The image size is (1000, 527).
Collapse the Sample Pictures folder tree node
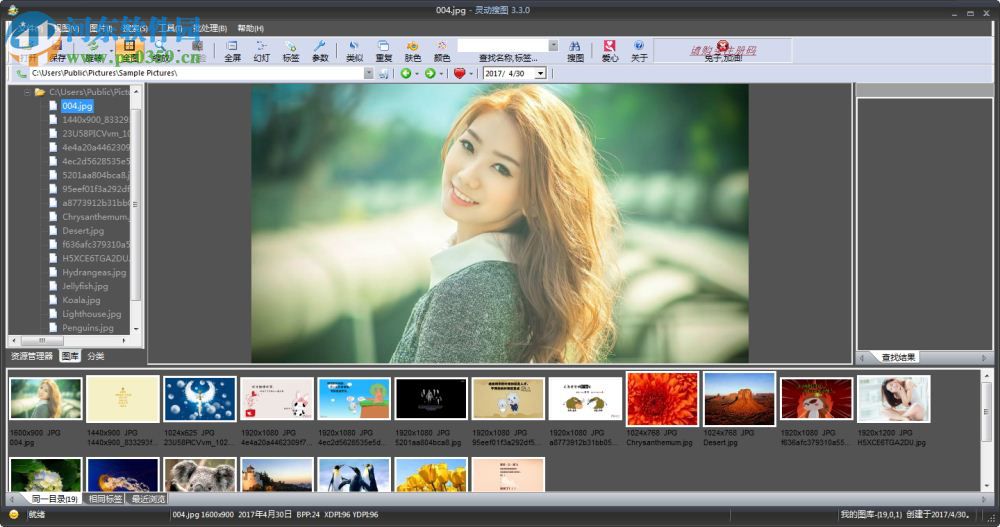[x=26, y=92]
